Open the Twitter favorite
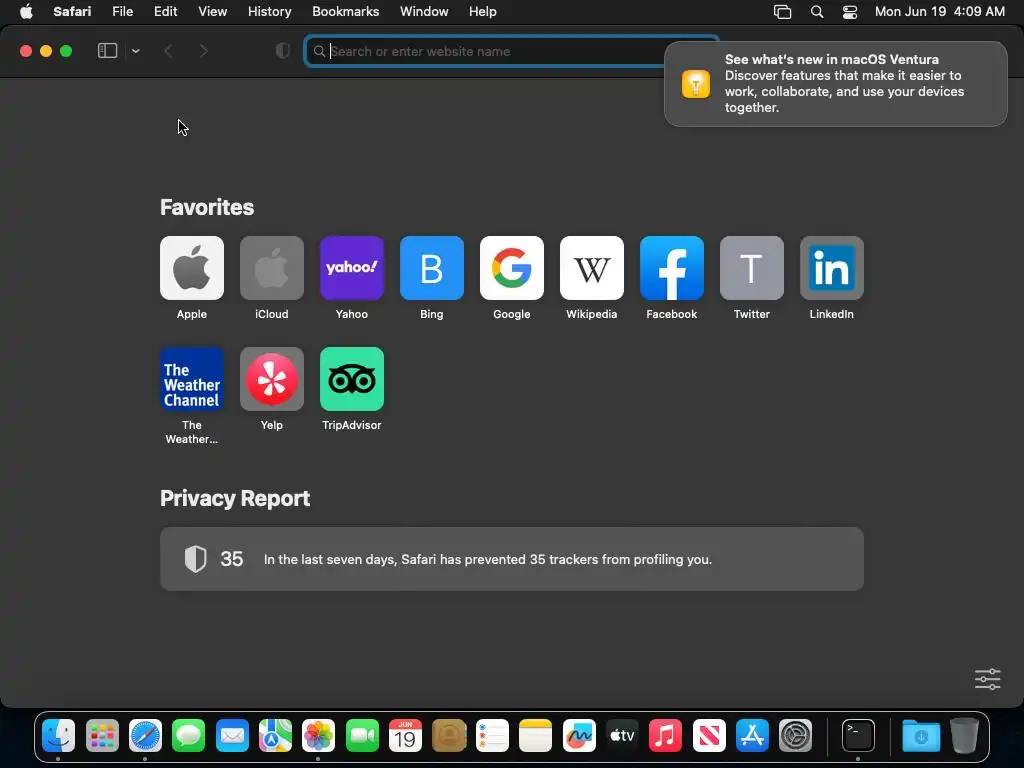This screenshot has width=1024, height=768. (752, 268)
